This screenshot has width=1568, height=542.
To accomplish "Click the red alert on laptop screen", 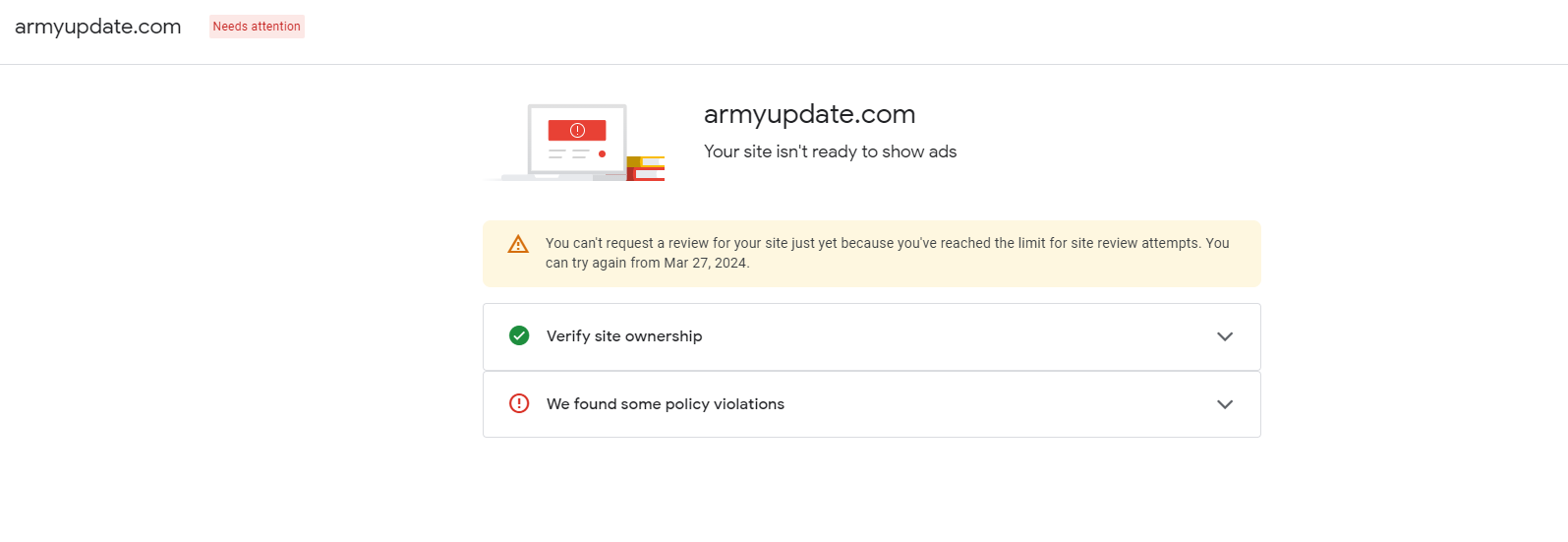I will coord(577,130).
